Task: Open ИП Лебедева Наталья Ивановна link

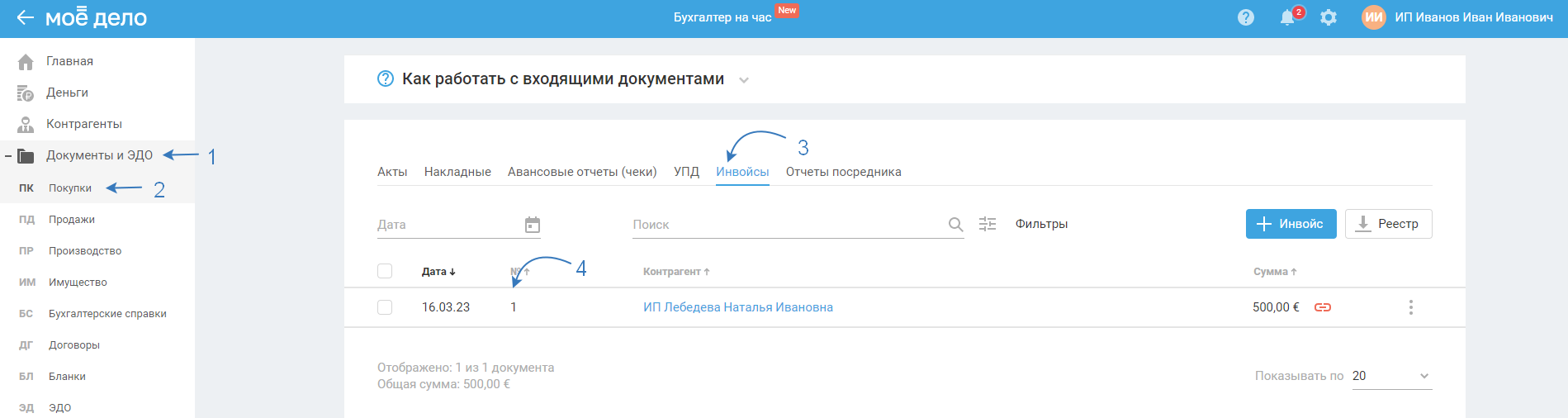Action: click(737, 307)
